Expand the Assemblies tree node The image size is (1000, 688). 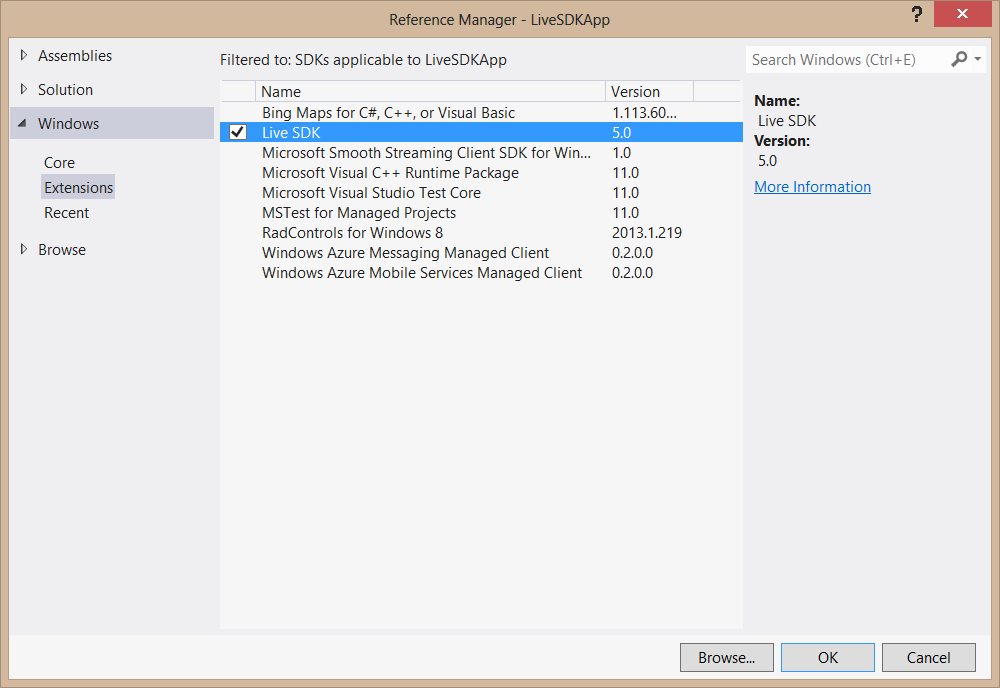(24, 56)
